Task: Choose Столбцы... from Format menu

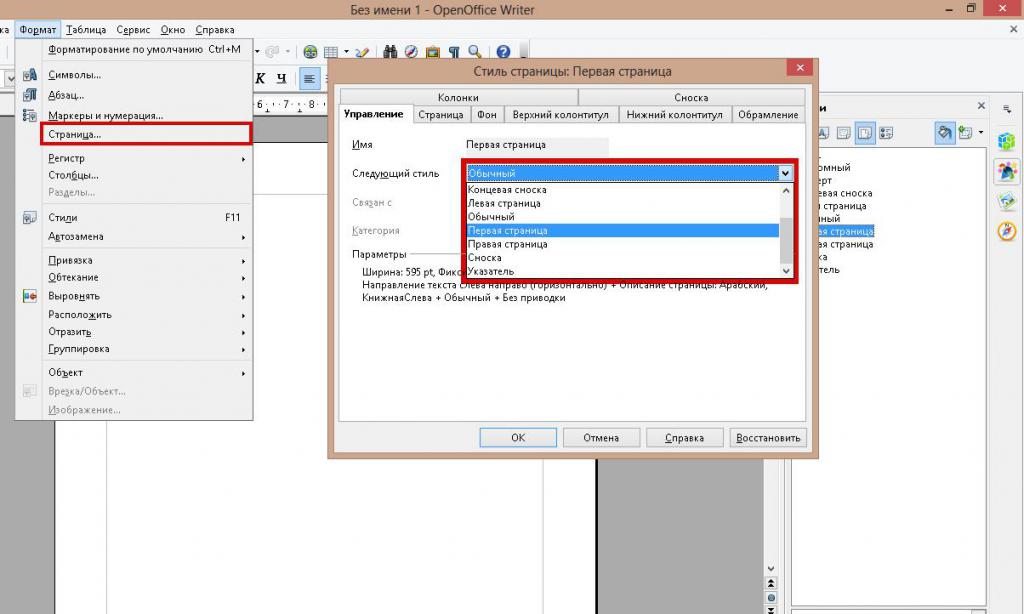Action: pyautogui.click(x=146, y=175)
